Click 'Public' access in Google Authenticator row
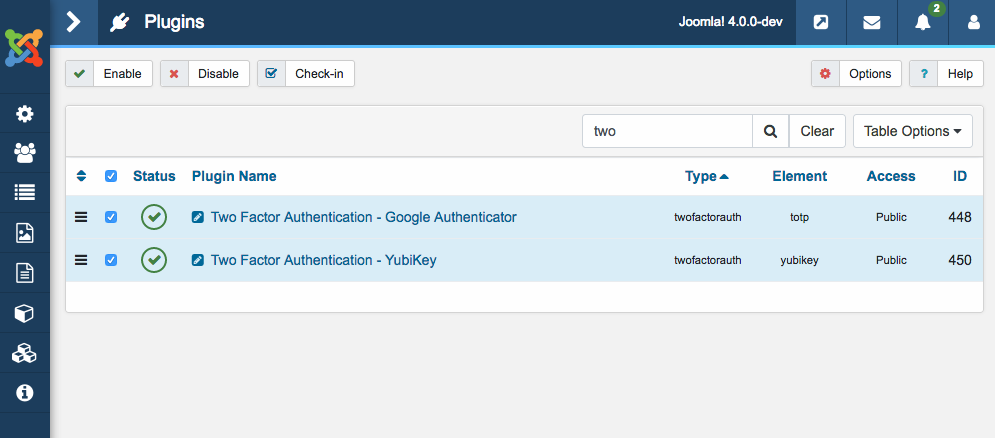Screen dimensions: 995x438 coord(891,217)
